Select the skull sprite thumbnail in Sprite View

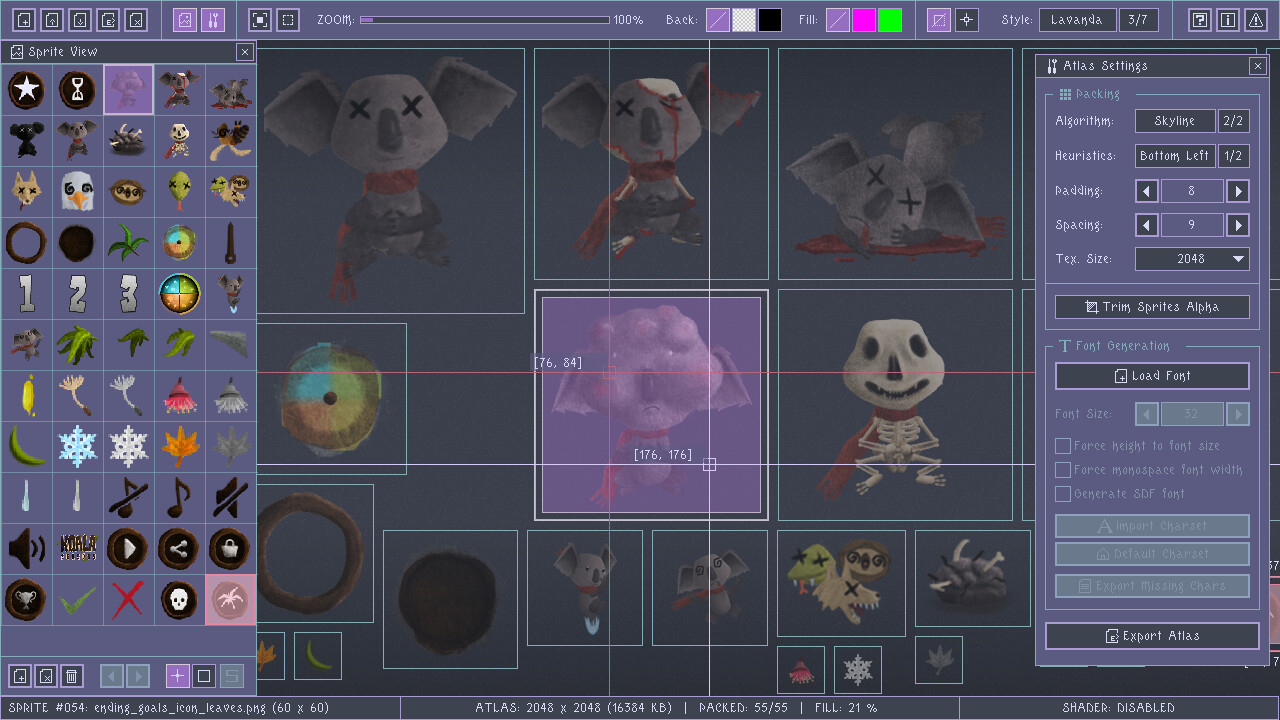coord(180,599)
